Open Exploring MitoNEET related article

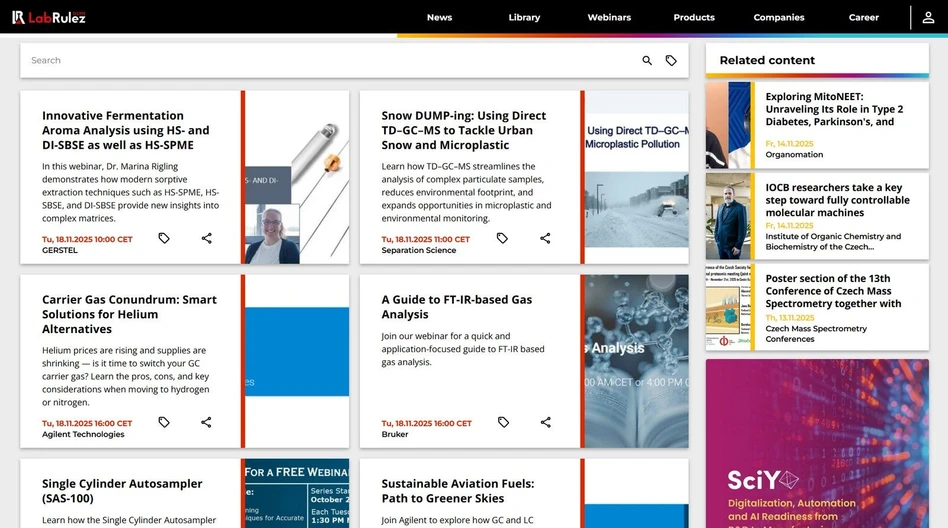click(834, 109)
